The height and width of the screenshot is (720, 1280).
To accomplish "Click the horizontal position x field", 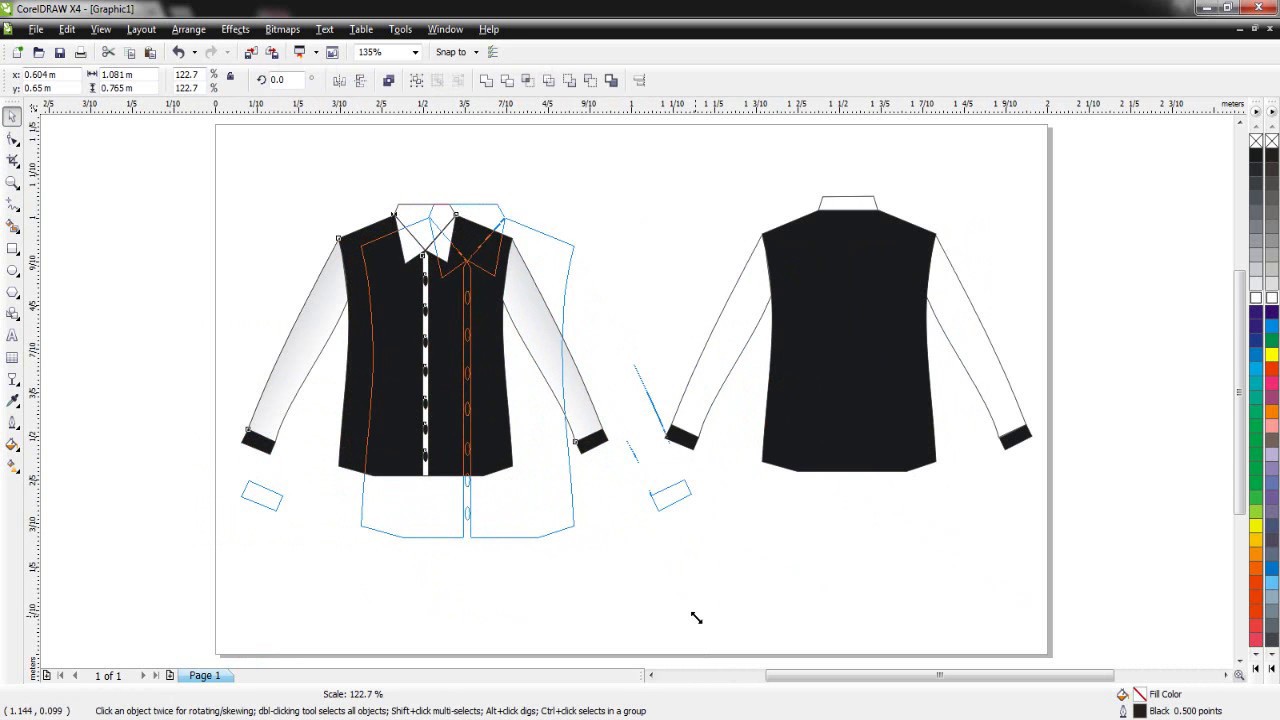I will point(52,75).
